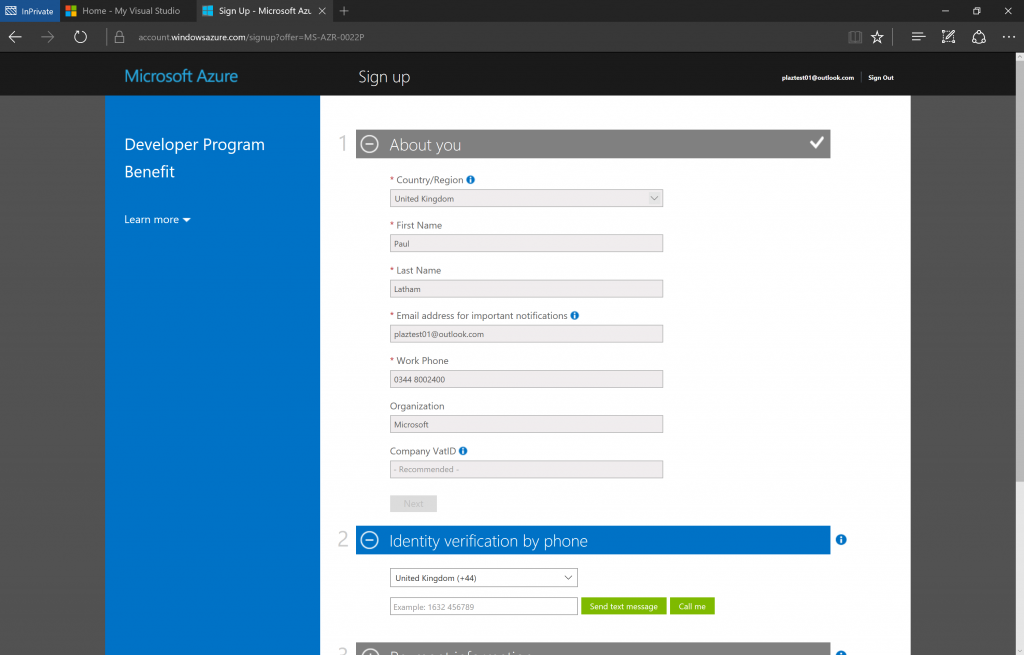
Task: Open the browser More actions ellipsis
Action: click(x=1008, y=37)
